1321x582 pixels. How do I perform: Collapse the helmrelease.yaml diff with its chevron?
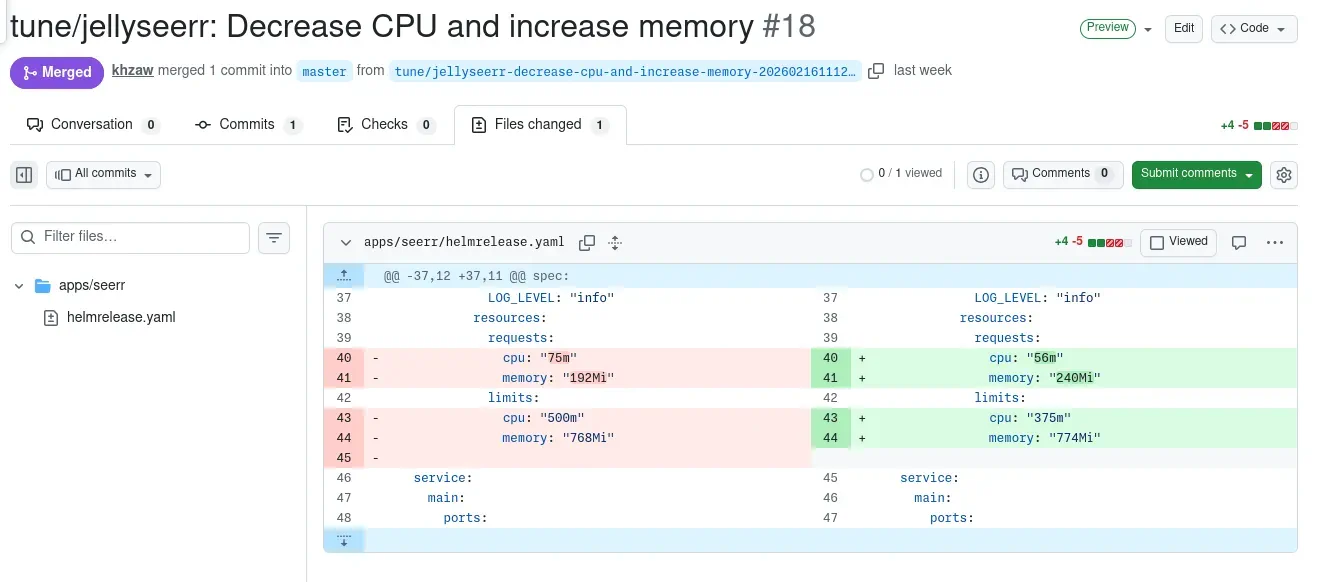click(x=345, y=242)
